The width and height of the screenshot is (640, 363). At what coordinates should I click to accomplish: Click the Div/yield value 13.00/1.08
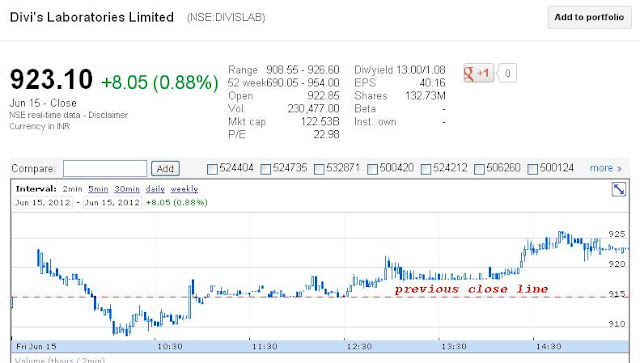(420, 70)
